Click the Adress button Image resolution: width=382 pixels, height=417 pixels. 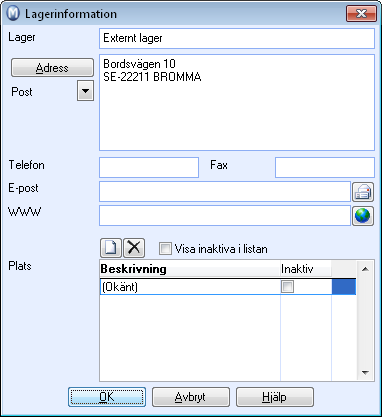click(52, 68)
